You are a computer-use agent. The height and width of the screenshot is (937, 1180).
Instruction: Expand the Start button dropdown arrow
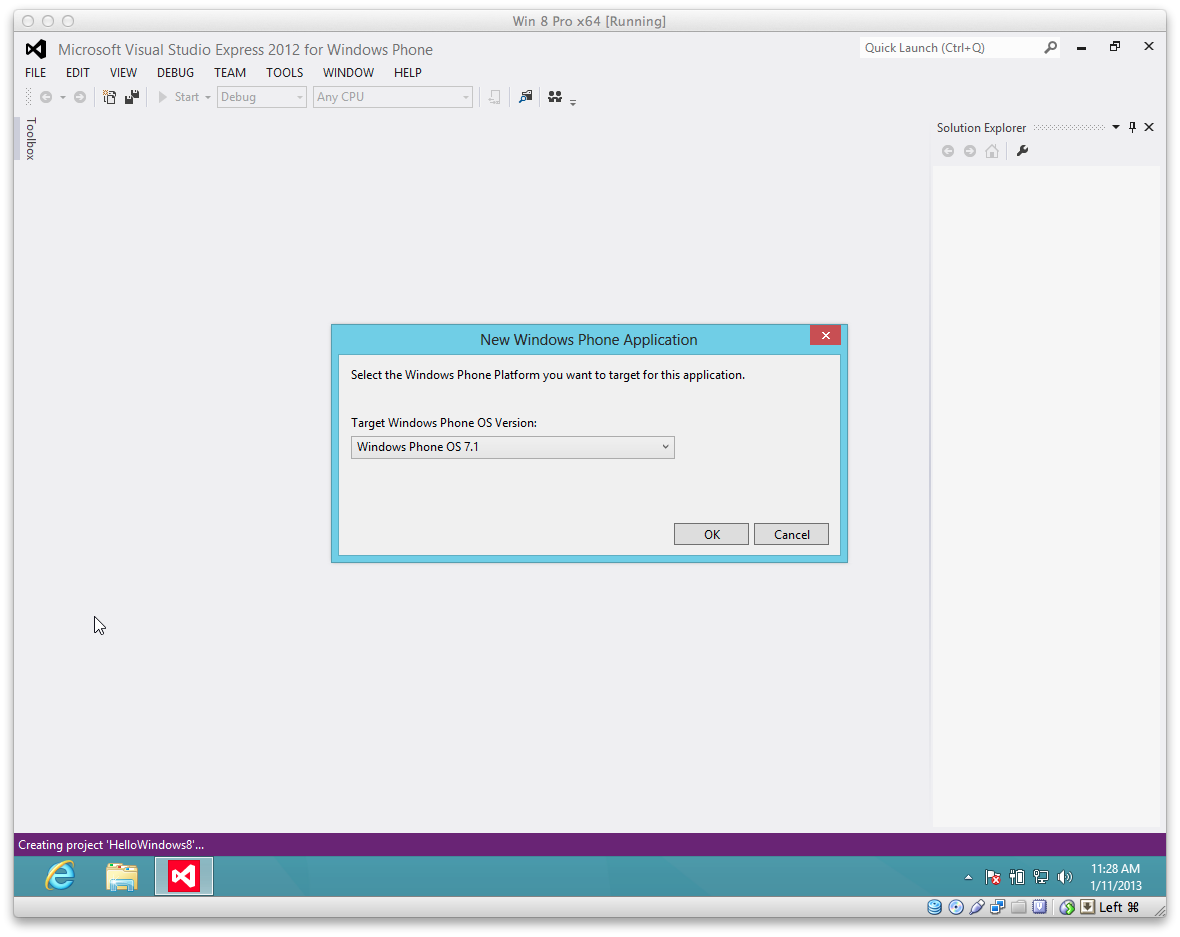(x=208, y=97)
